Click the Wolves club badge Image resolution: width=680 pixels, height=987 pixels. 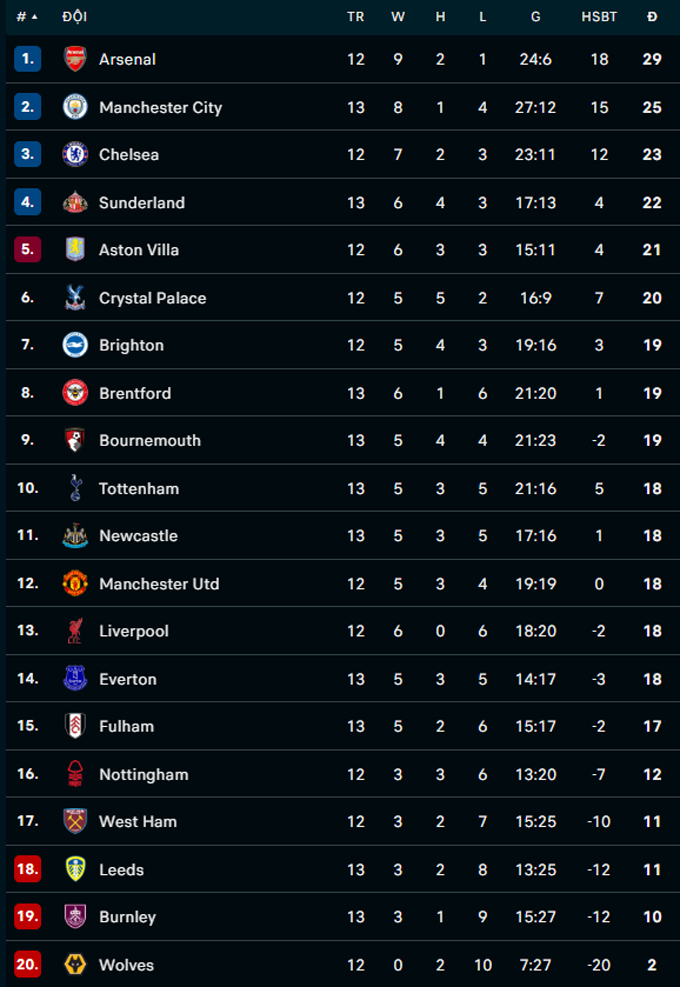click(x=75, y=965)
